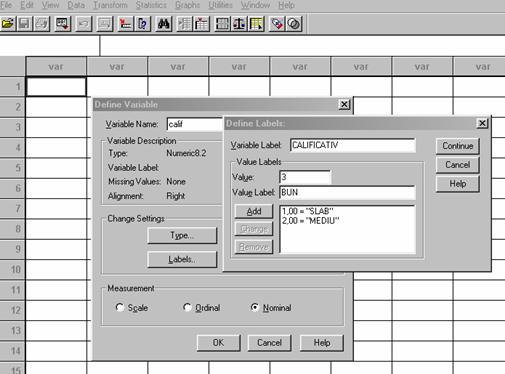Click the Type... button
The image size is (505, 374).
182,236
